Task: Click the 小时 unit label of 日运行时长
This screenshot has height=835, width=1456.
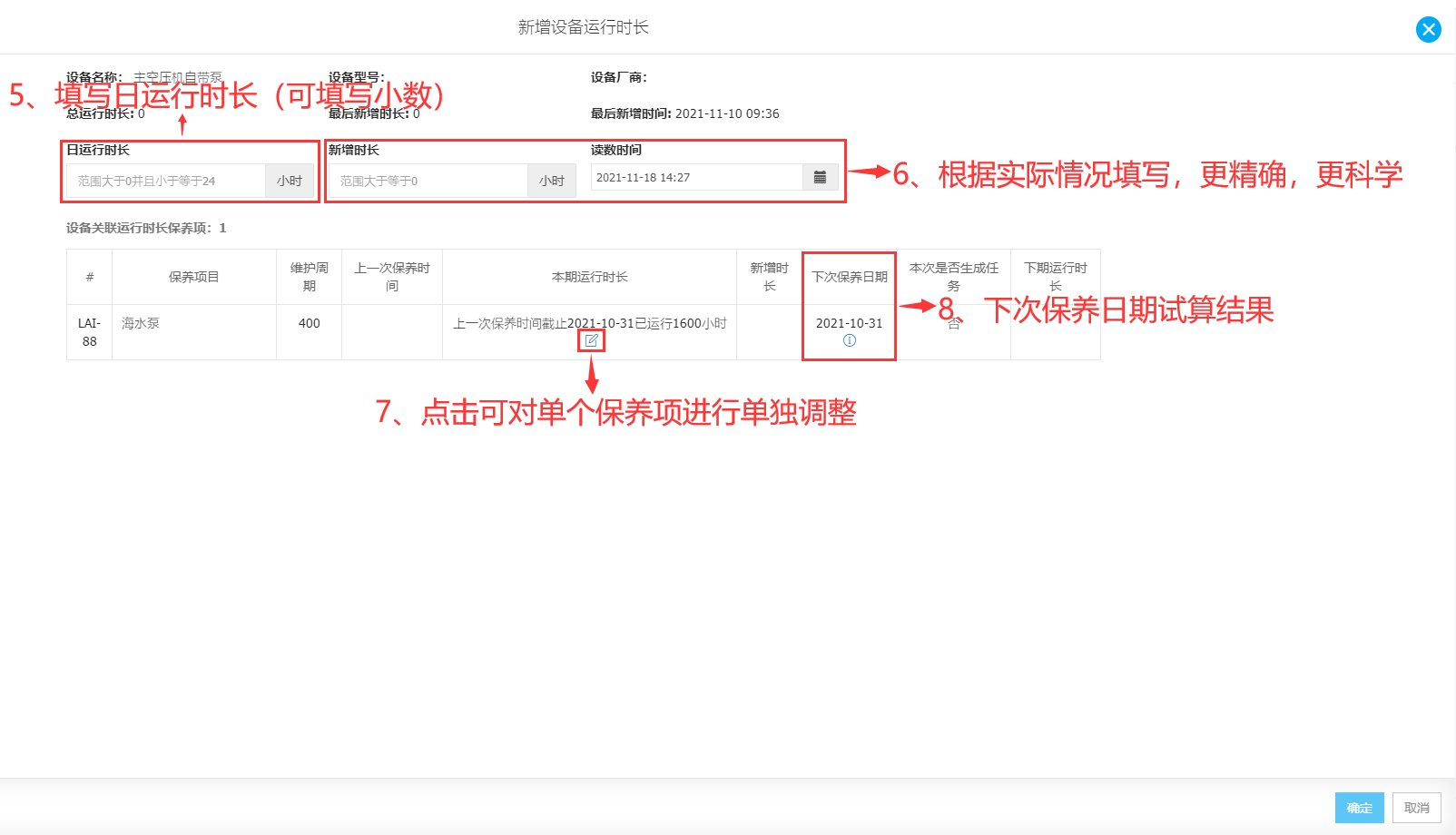Action: coord(290,181)
